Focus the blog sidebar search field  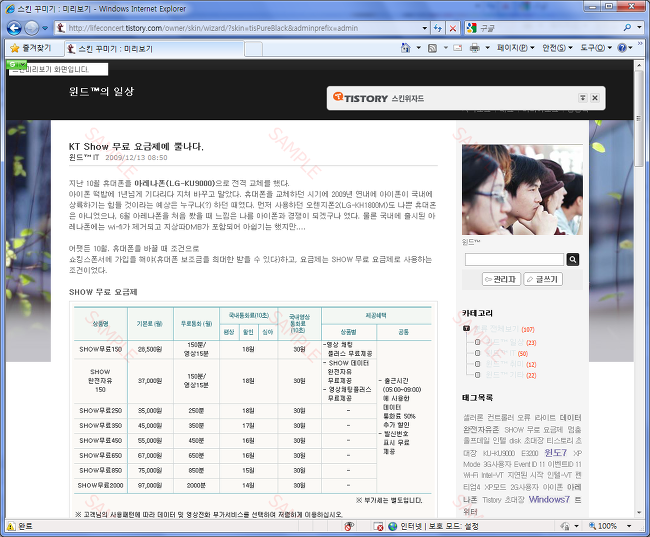(x=514, y=260)
